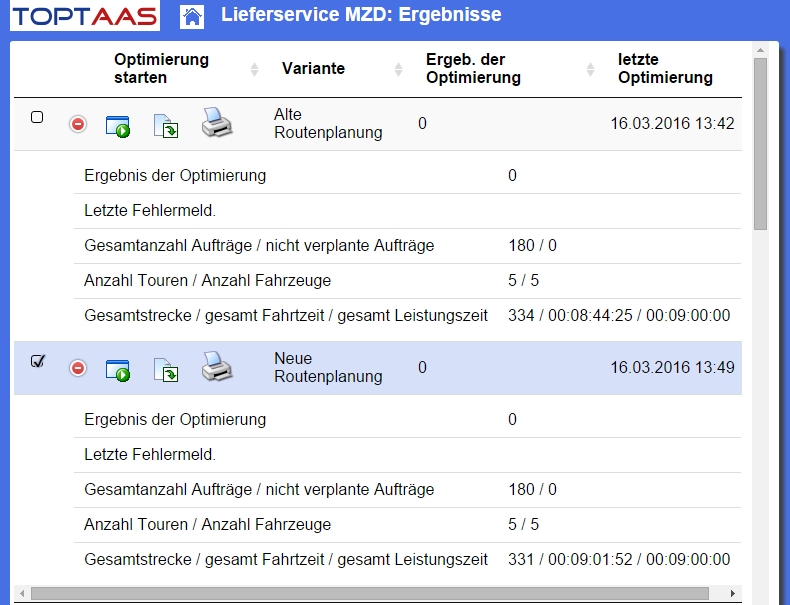The height and width of the screenshot is (605, 790).
Task: Click the TOPTAAS logo
Action: coord(85,16)
